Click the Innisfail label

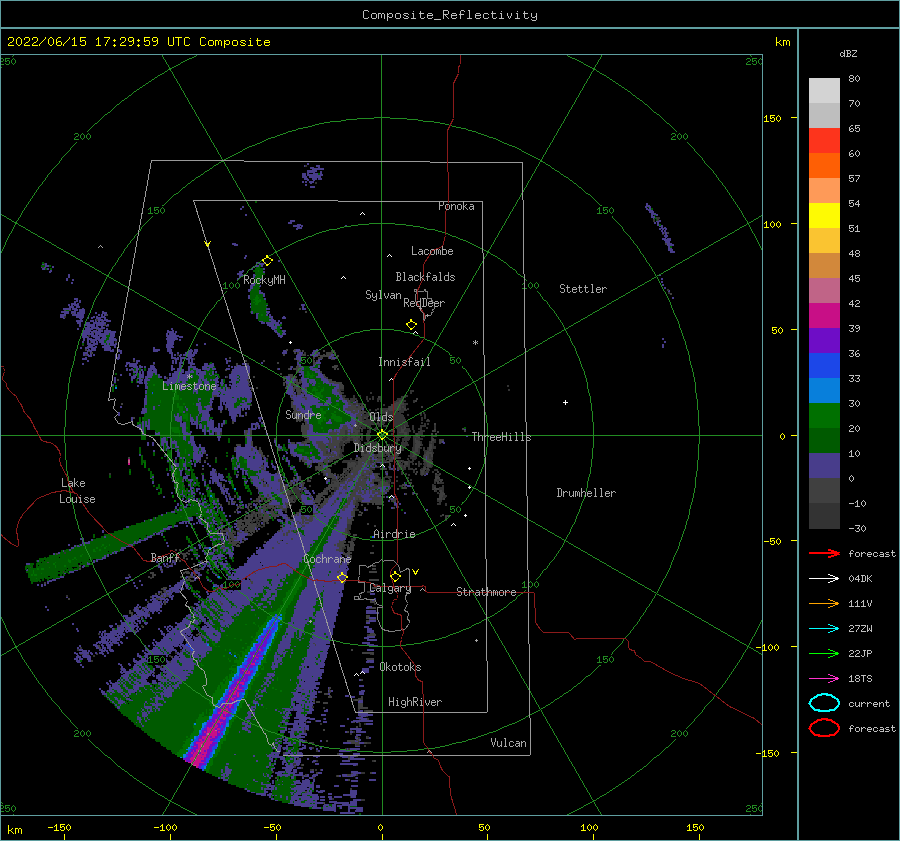[x=404, y=362]
